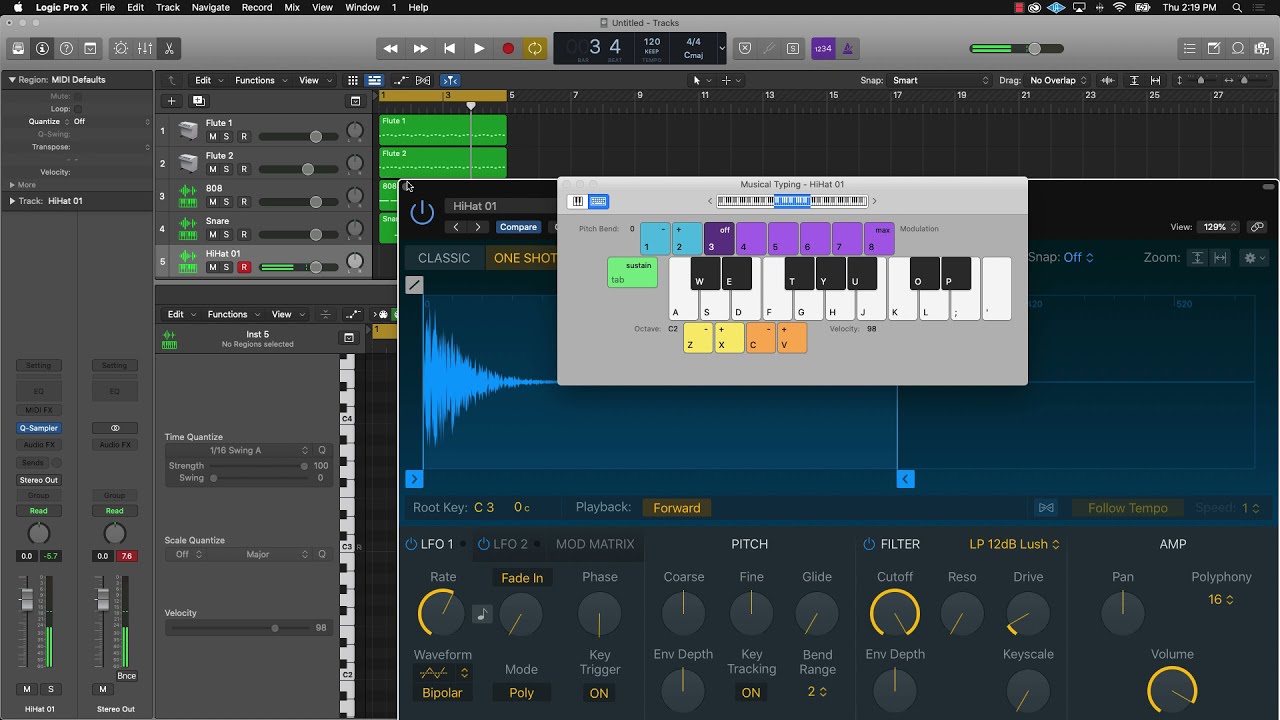Open the Snap Smart dropdown
1280x720 pixels.
tap(942, 80)
